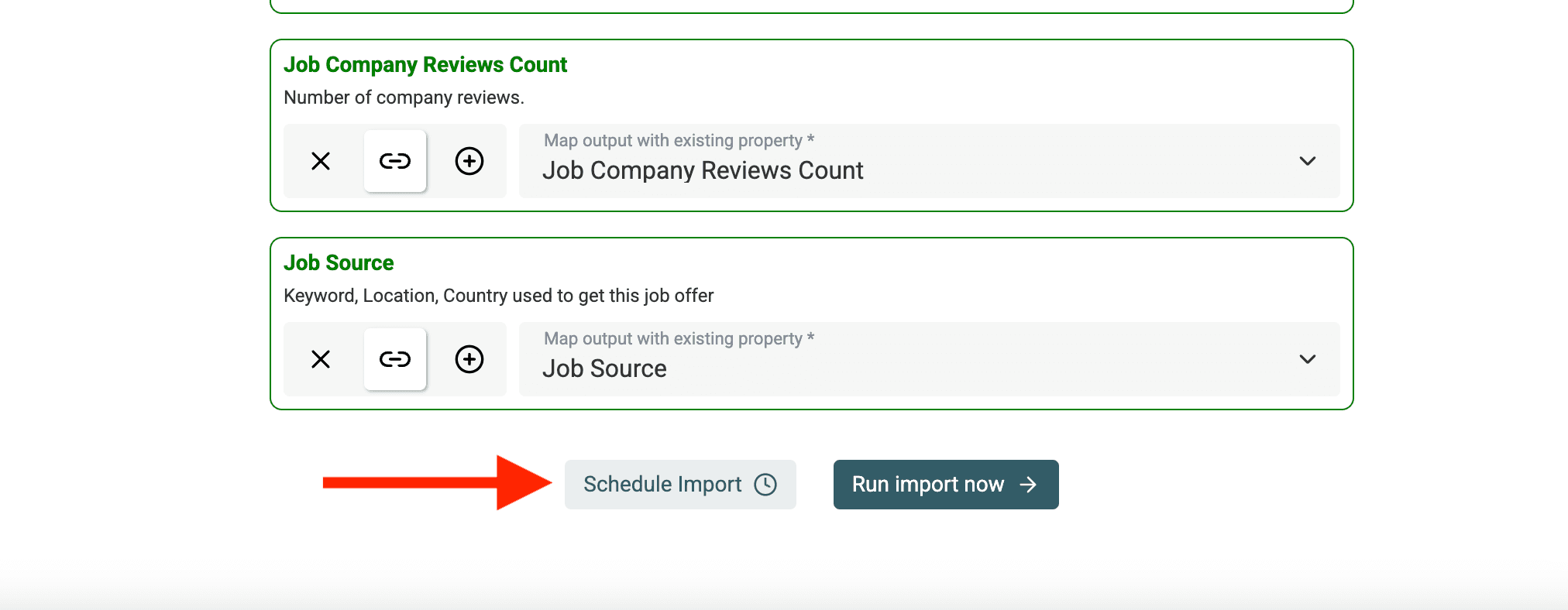Click the arrow icon on Run import now
The height and width of the screenshot is (610, 1568).
pos(1028,485)
